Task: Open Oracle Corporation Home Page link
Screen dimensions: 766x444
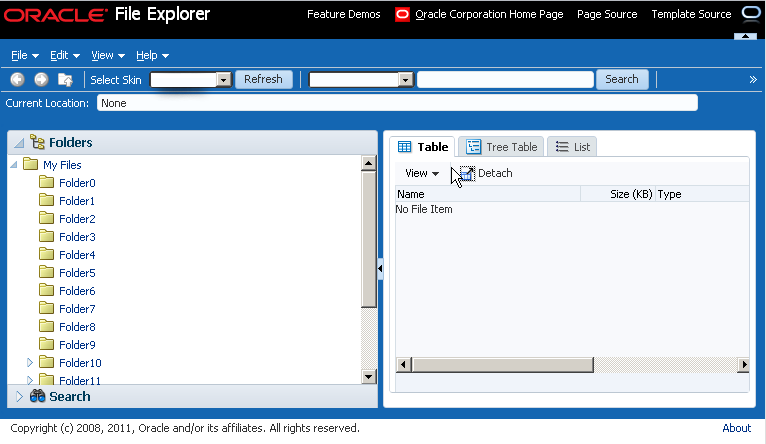Action: (x=489, y=14)
